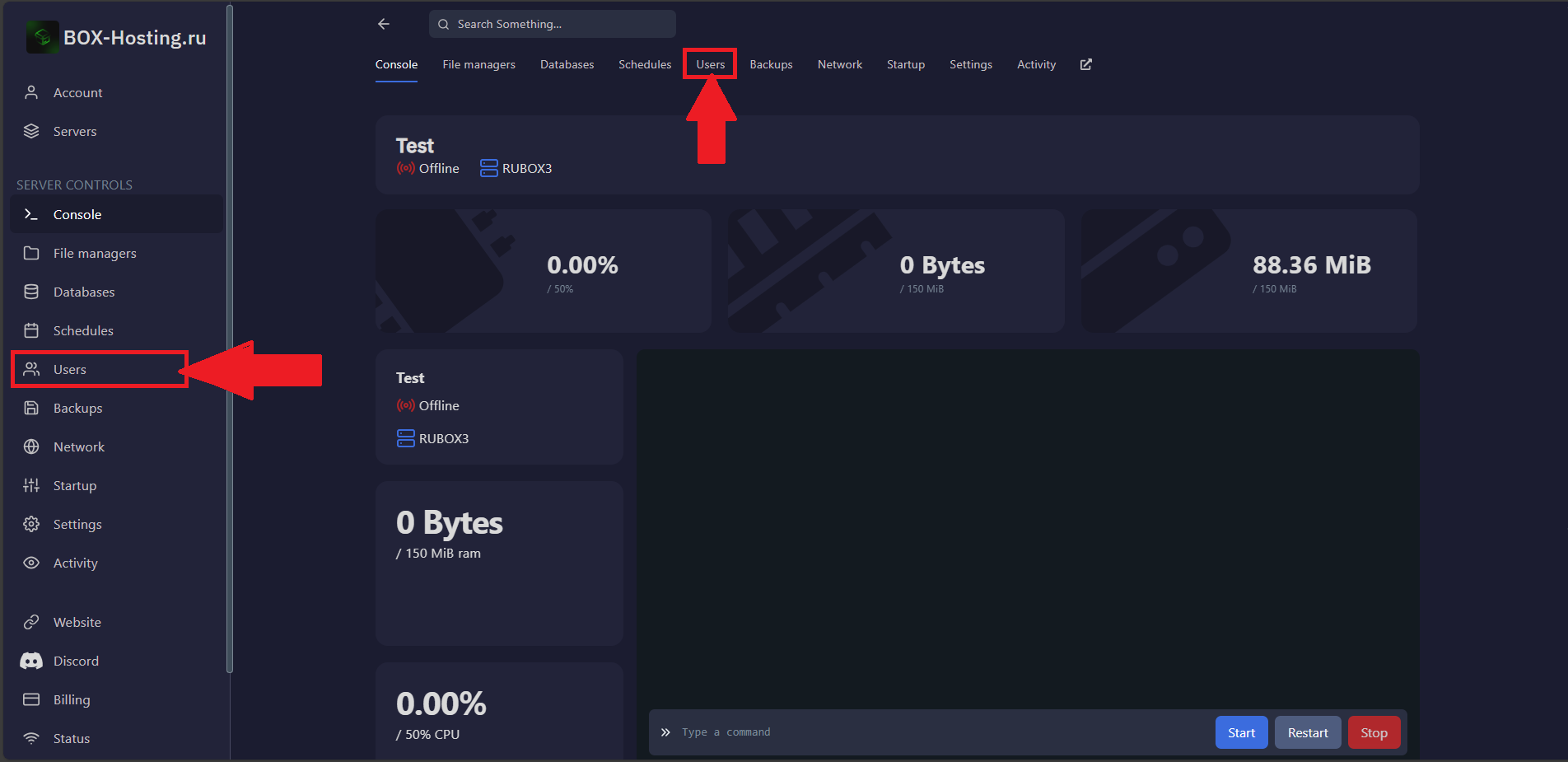
Task: Click the back arrow icon
Action: [384, 24]
